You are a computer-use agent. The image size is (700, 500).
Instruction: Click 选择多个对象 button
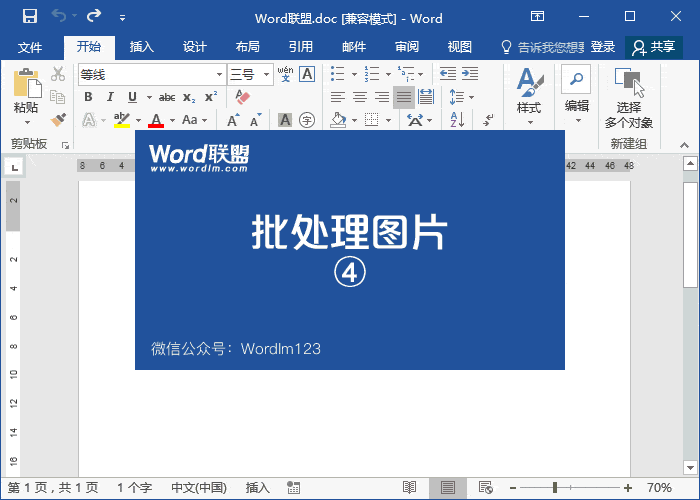click(629, 98)
